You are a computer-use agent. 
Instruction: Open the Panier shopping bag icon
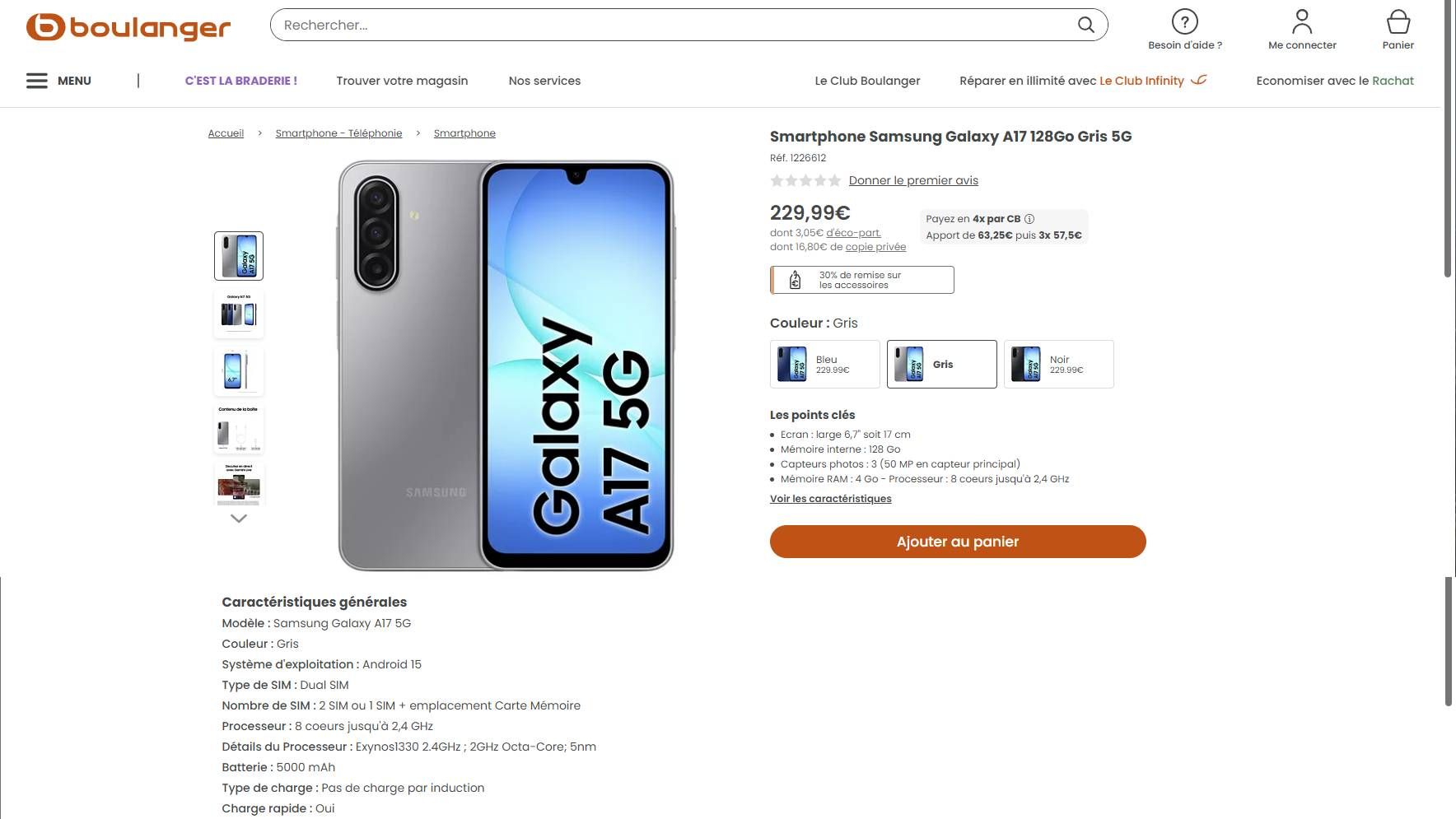[1398, 21]
